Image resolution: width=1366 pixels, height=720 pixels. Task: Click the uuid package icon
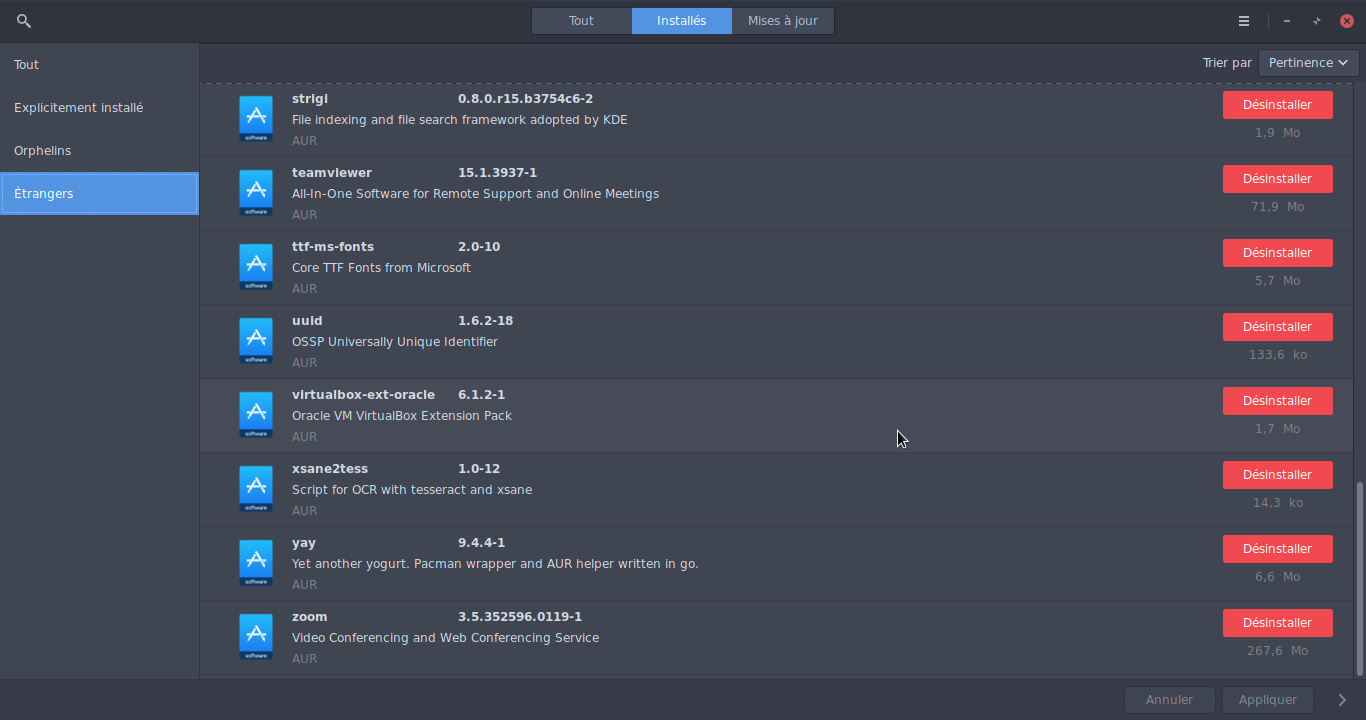click(x=256, y=341)
